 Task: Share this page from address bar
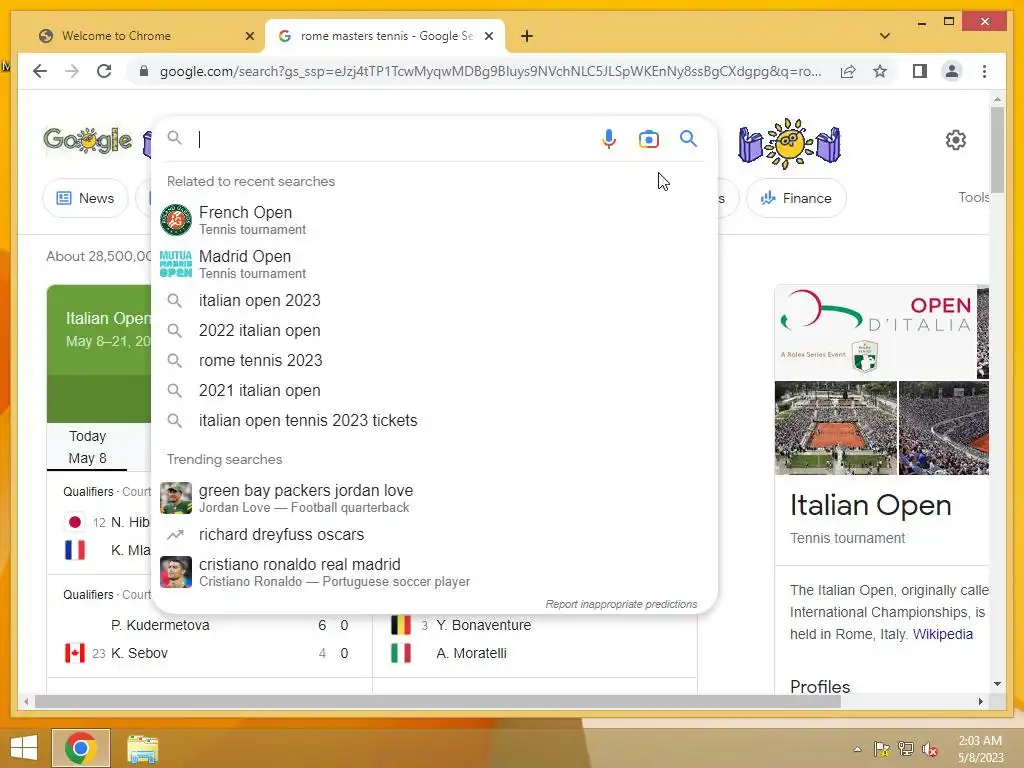848,71
